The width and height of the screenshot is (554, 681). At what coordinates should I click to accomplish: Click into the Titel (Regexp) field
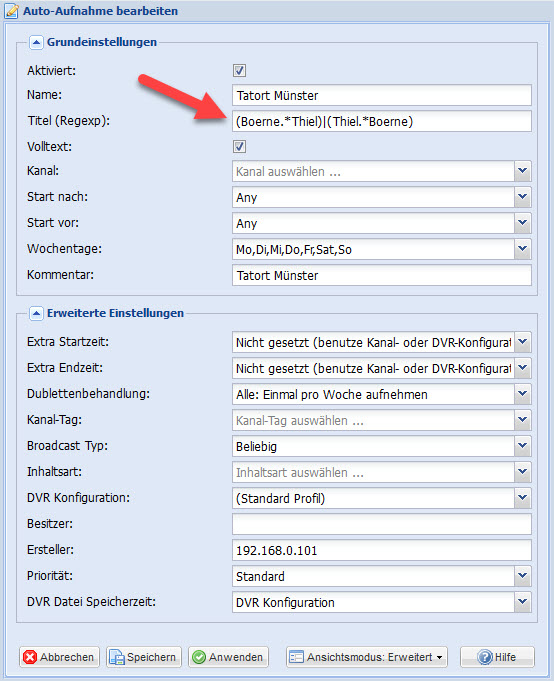tap(382, 121)
